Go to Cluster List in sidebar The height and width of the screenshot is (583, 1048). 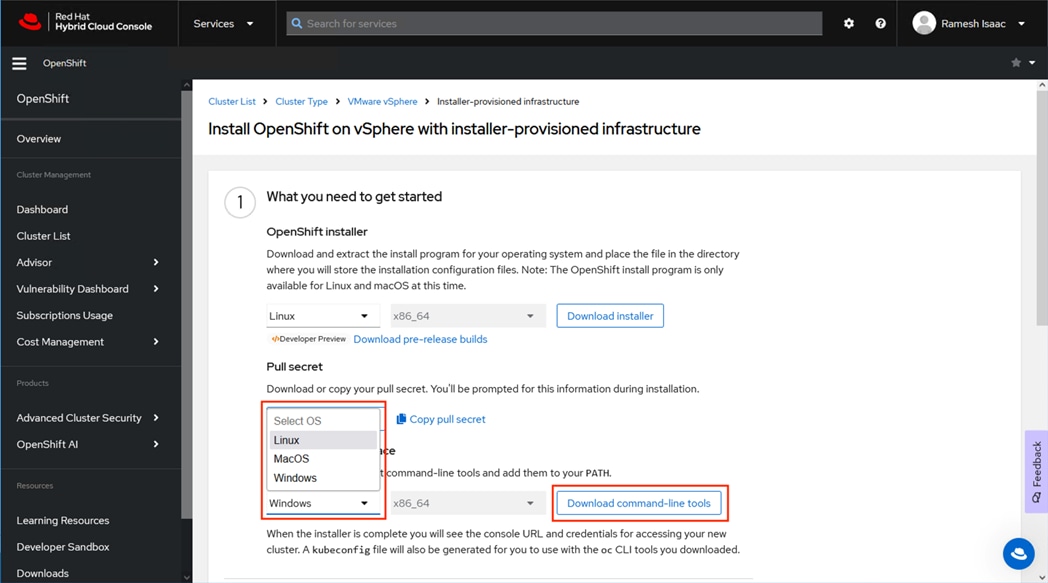[44, 236]
